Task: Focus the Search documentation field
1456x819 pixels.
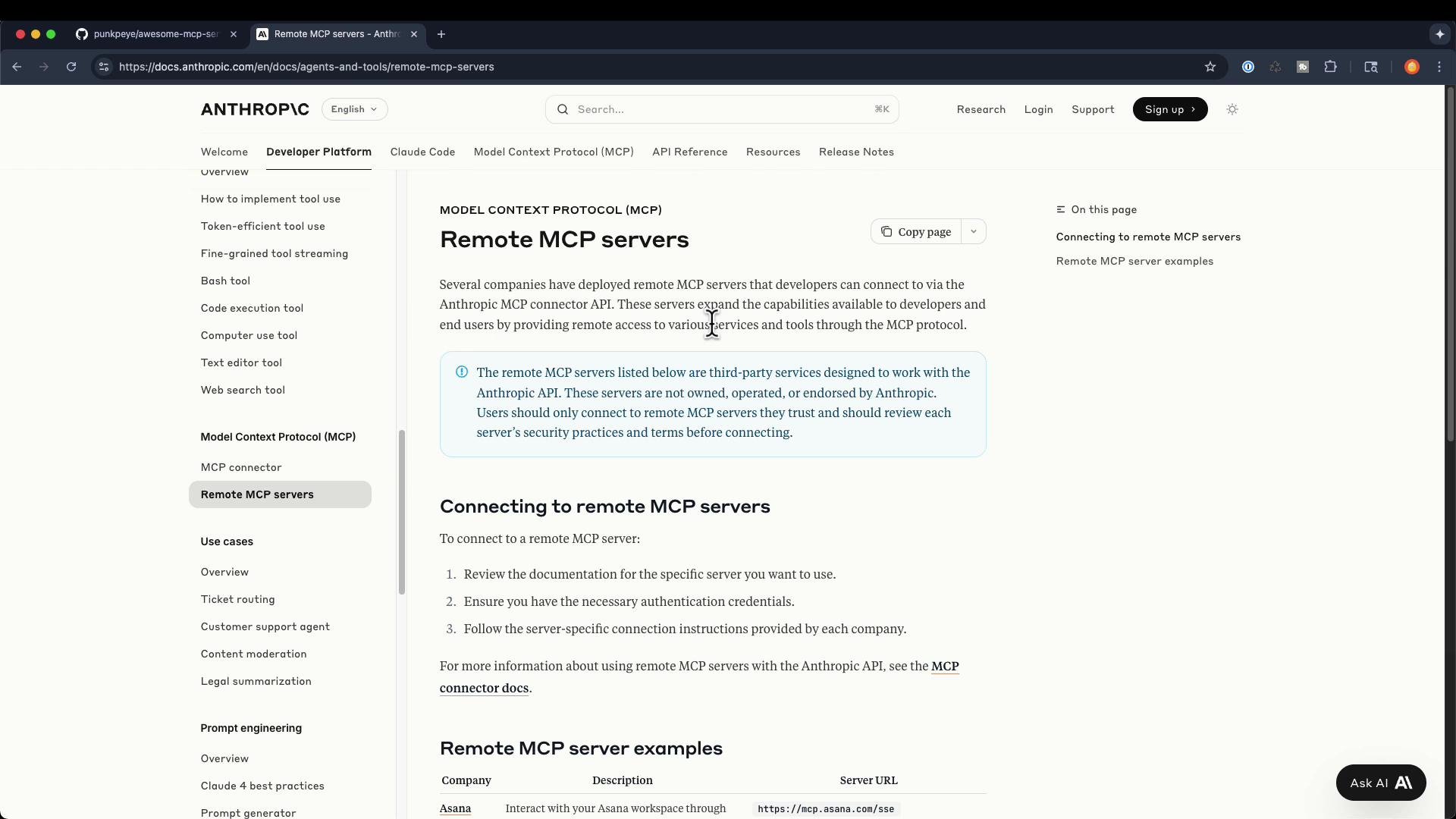Action: click(x=722, y=109)
